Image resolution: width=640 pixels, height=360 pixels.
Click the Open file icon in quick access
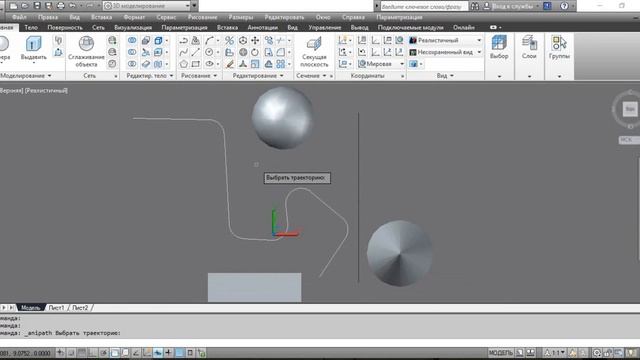click(25, 6)
